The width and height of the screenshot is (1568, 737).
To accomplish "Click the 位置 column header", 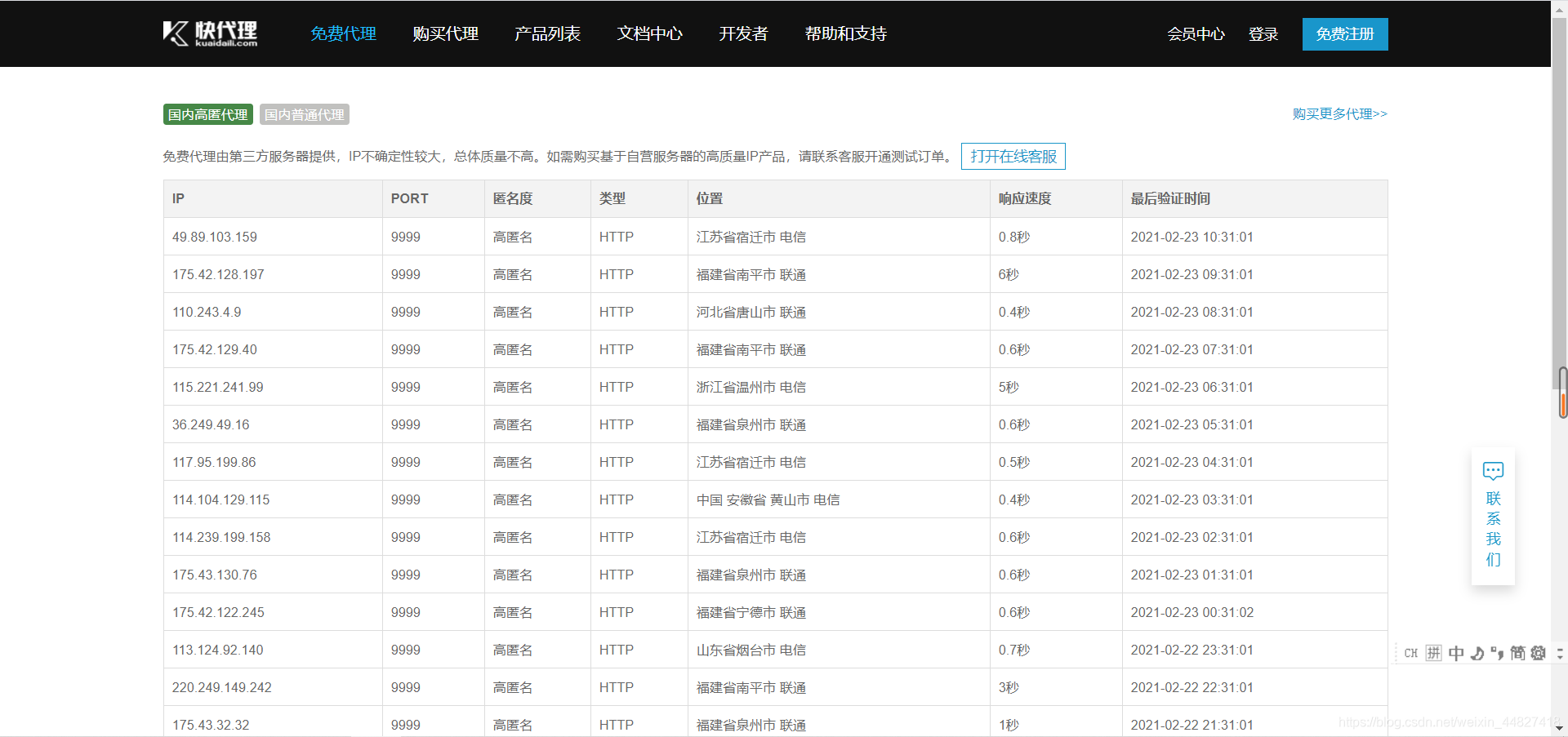I will point(839,198).
